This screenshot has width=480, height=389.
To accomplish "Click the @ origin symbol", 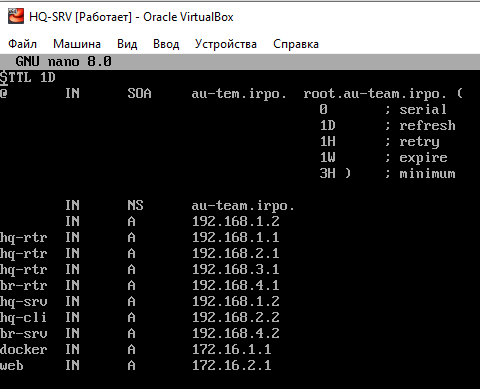I will pos(4,93).
